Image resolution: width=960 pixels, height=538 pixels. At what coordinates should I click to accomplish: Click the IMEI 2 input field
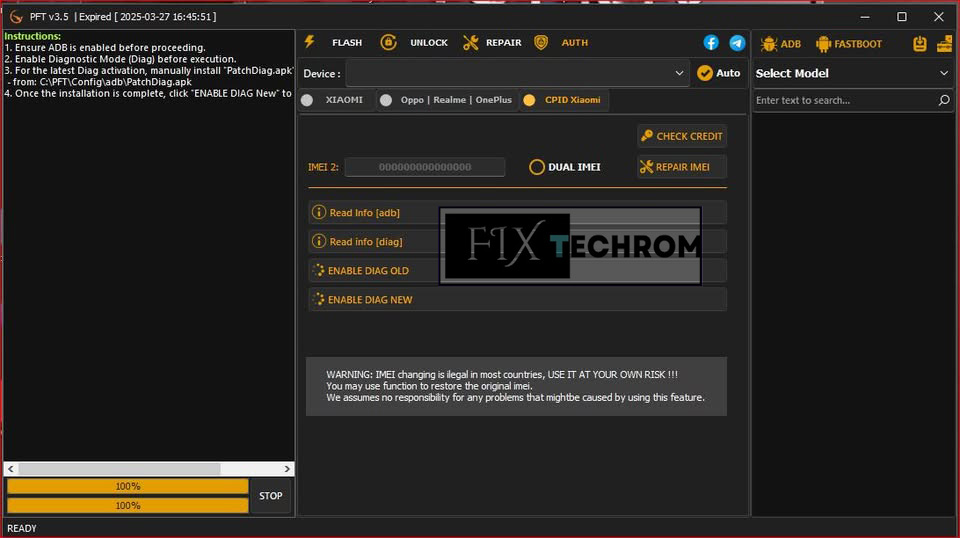(x=425, y=166)
